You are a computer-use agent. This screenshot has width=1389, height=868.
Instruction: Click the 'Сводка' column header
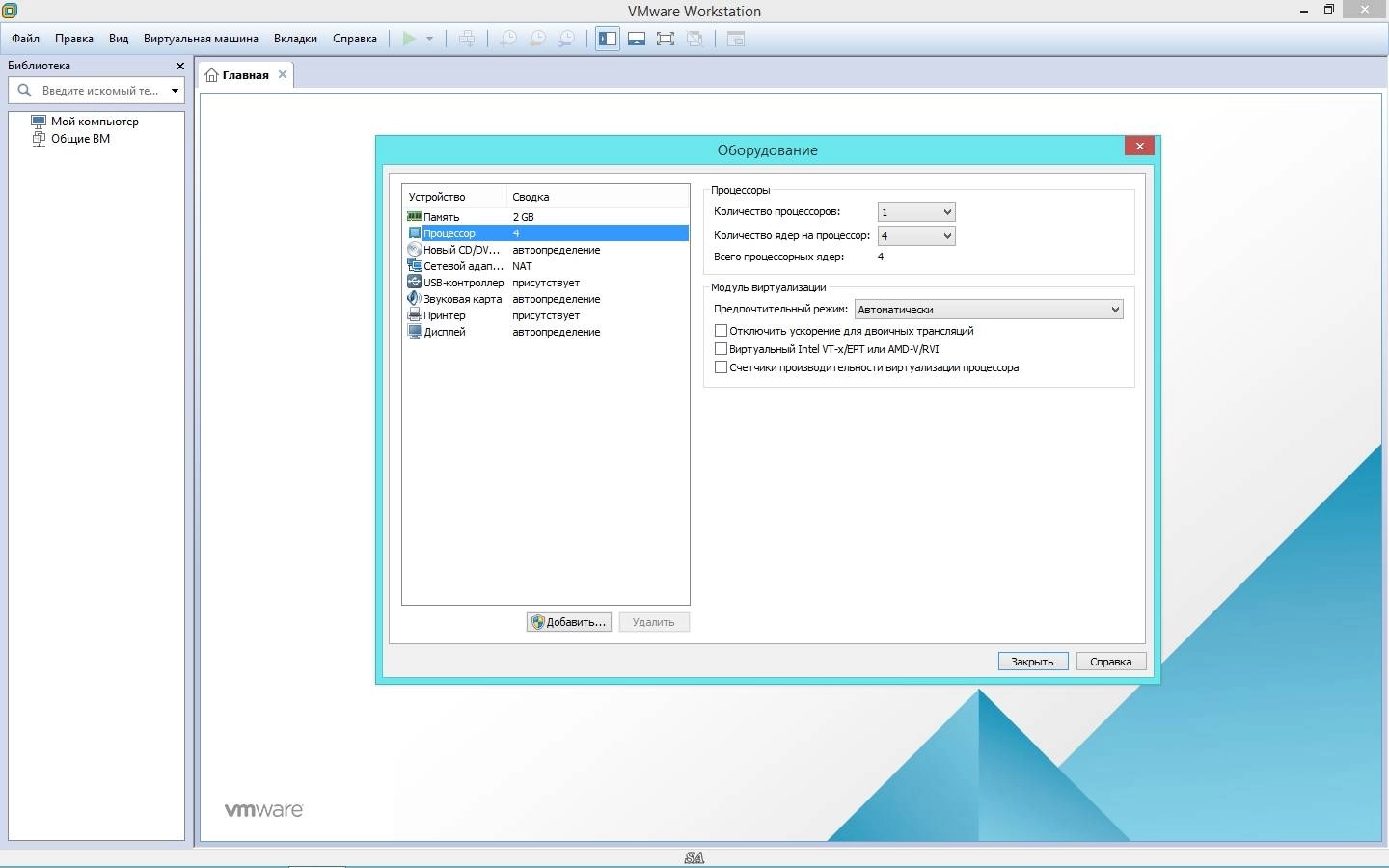tap(598, 197)
